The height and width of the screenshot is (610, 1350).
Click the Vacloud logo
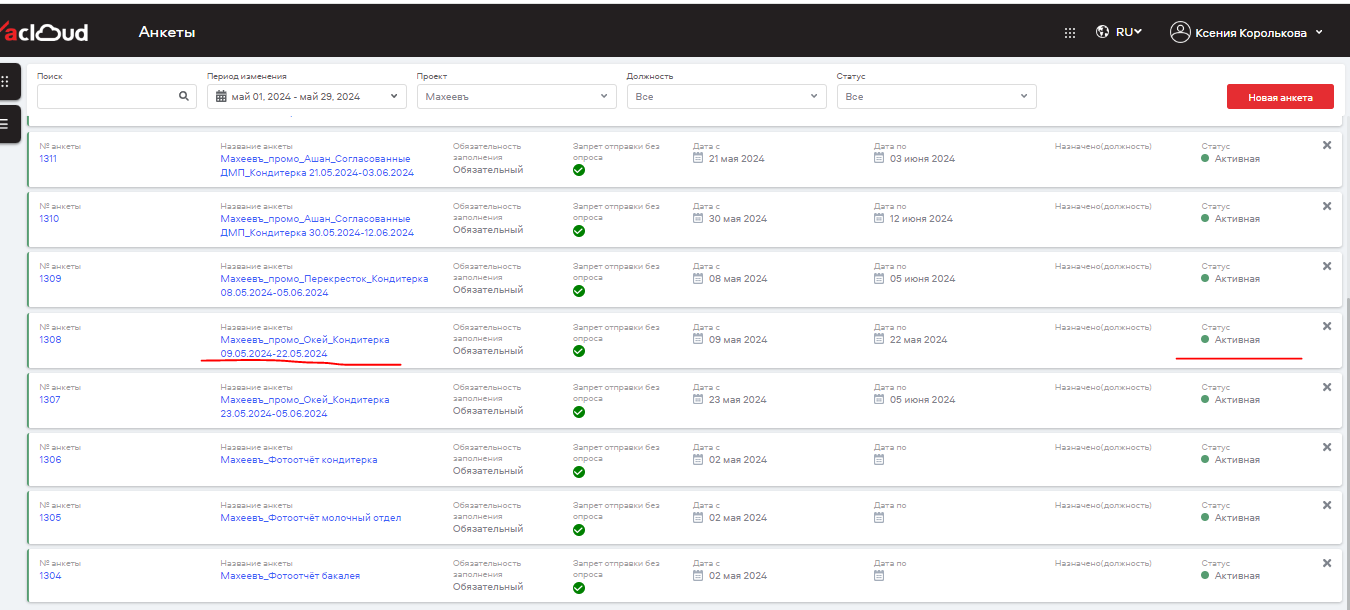click(44, 32)
